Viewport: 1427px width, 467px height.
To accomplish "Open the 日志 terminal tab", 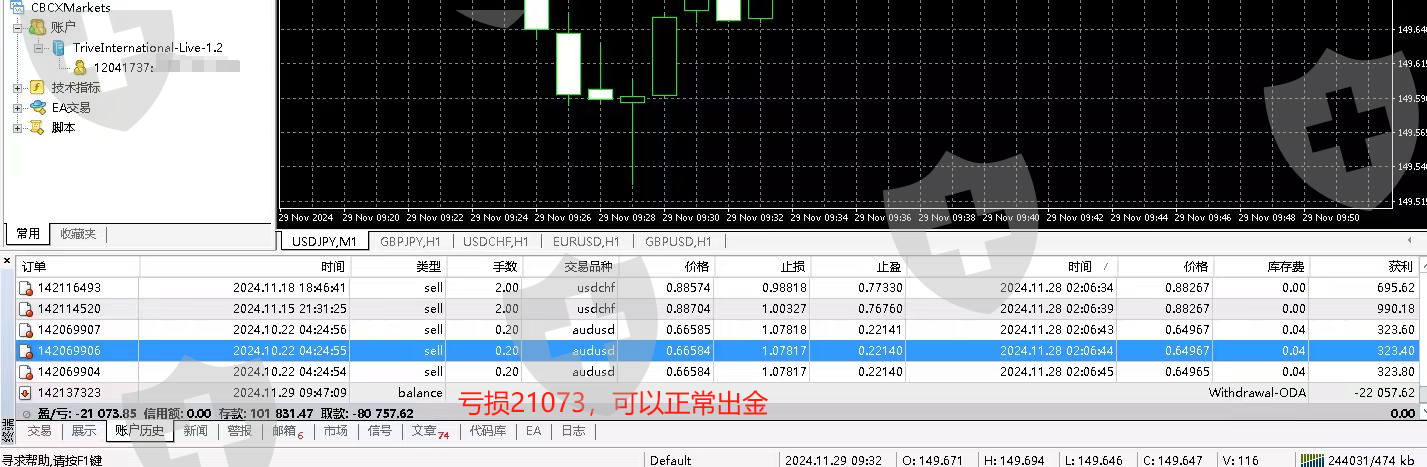I will click(x=573, y=431).
